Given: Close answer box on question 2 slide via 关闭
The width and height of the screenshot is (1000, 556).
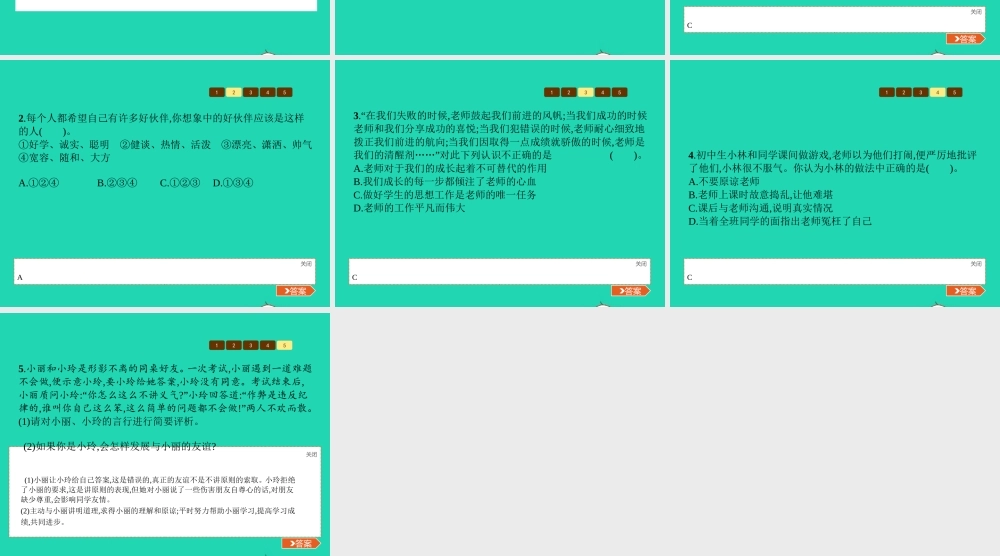Looking at the screenshot, I should pos(306,263).
